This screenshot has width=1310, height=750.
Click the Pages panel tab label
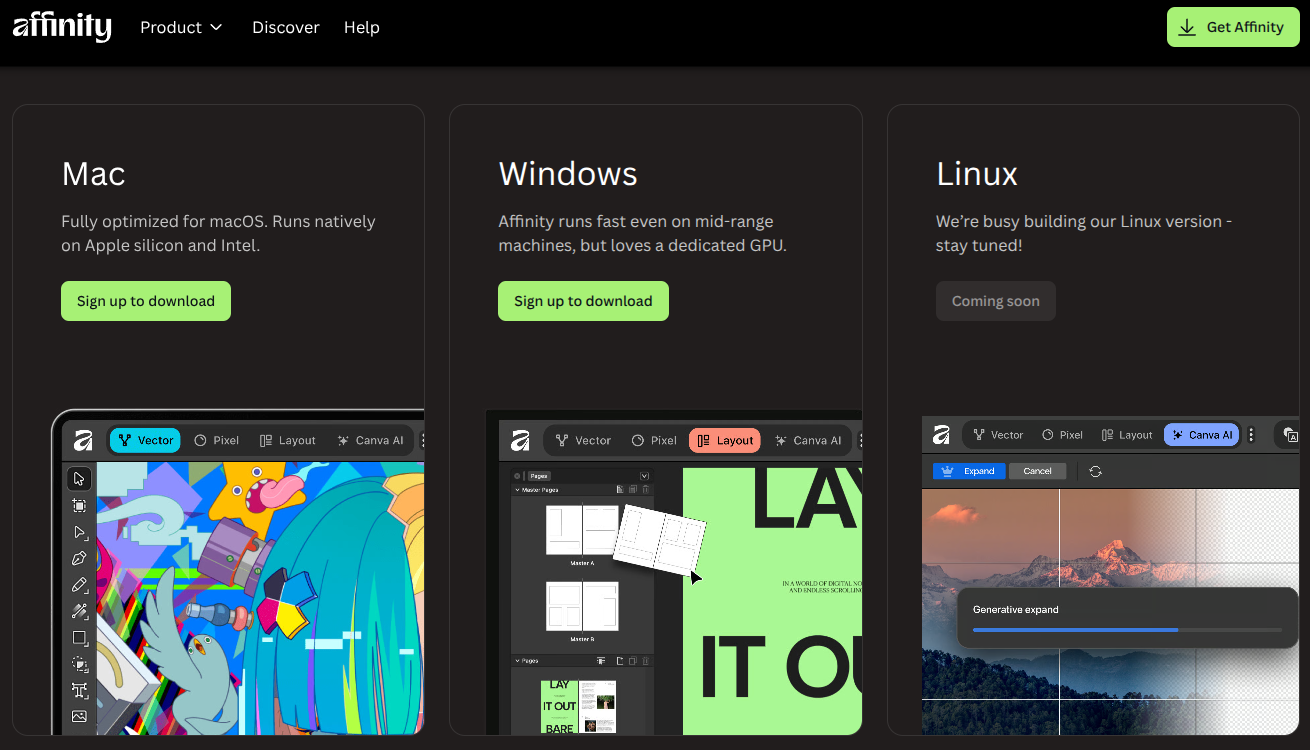pos(539,476)
